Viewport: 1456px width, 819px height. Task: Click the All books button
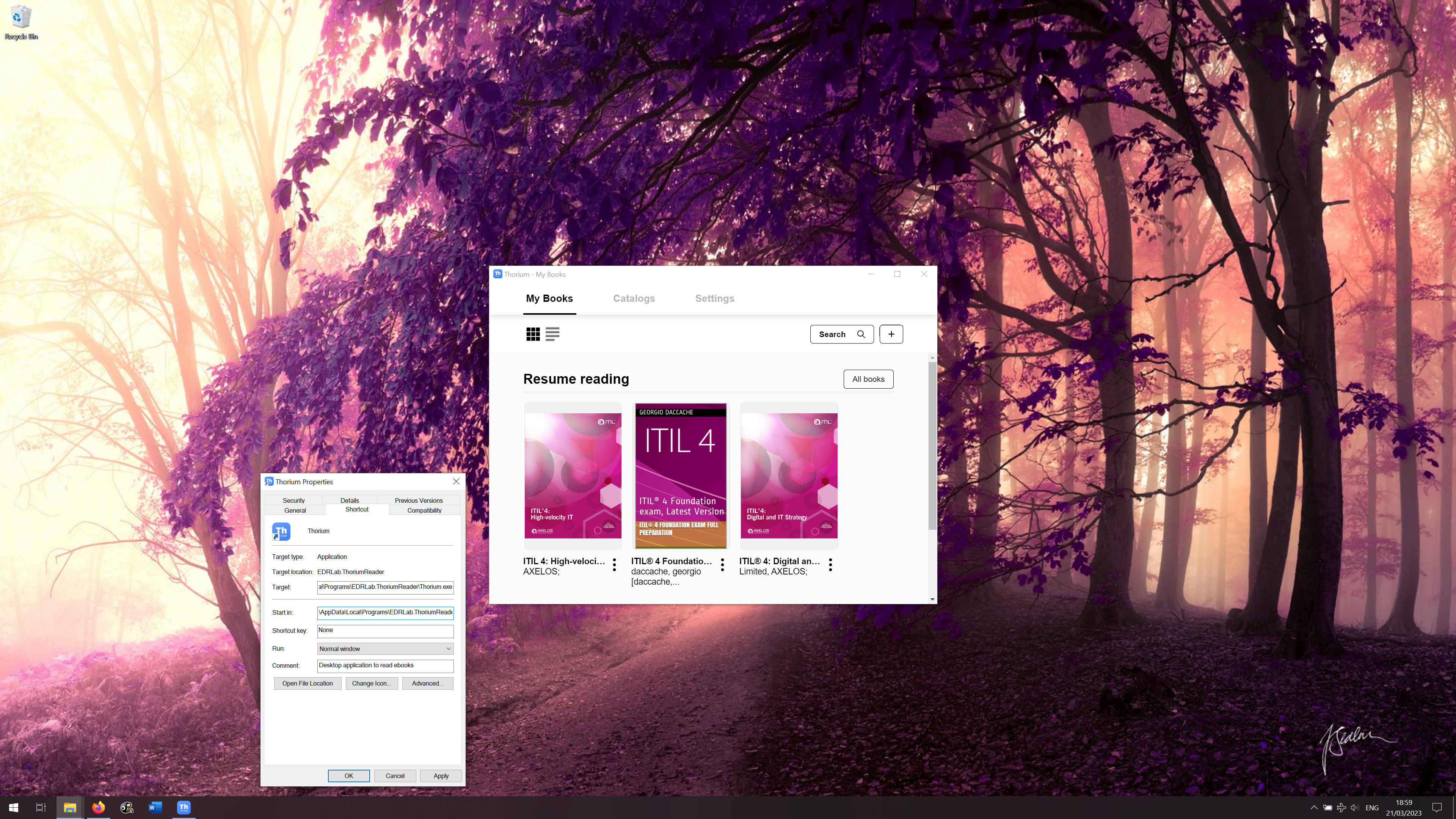868,379
